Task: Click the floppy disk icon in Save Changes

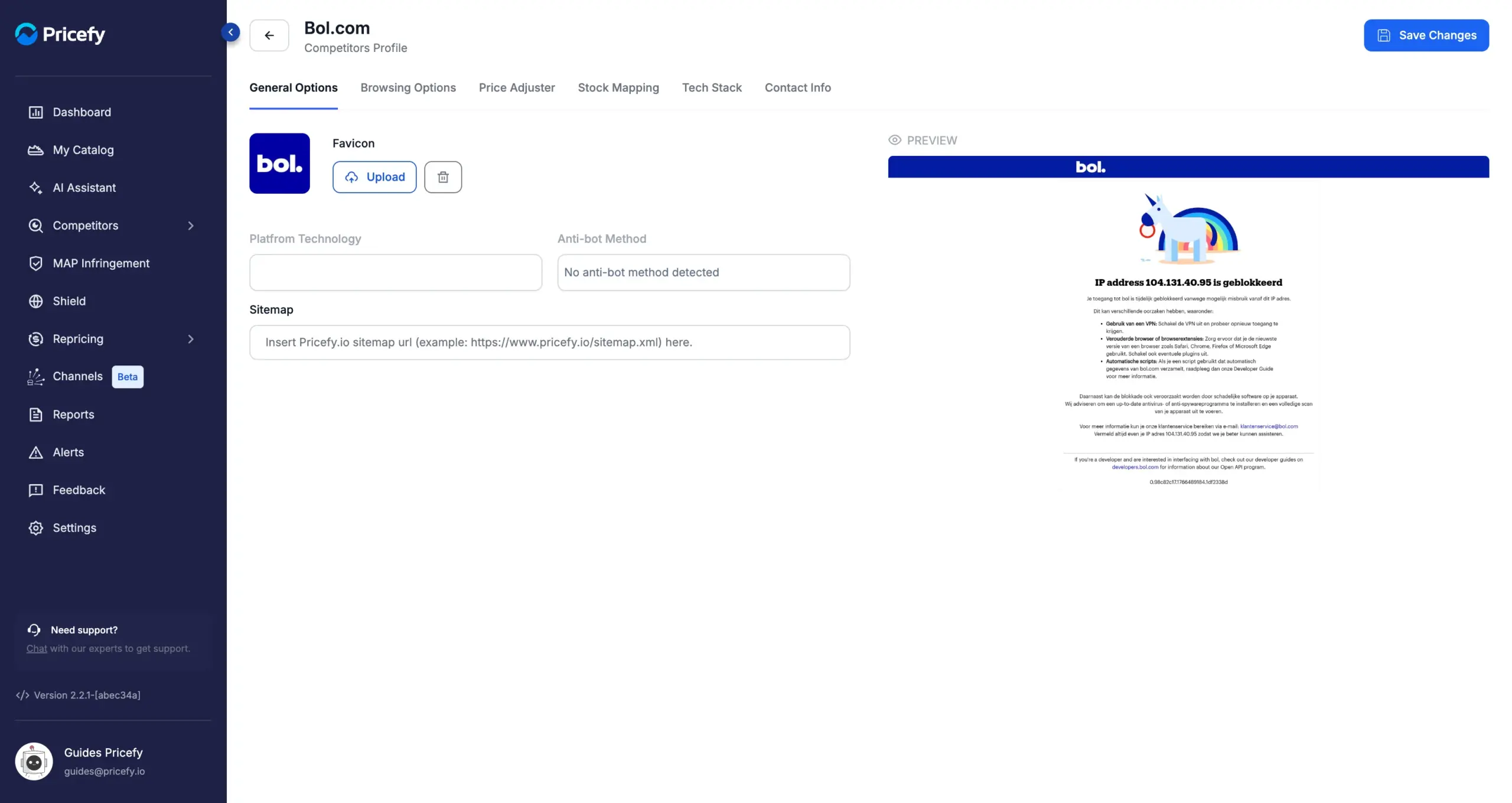Action: click(1384, 35)
